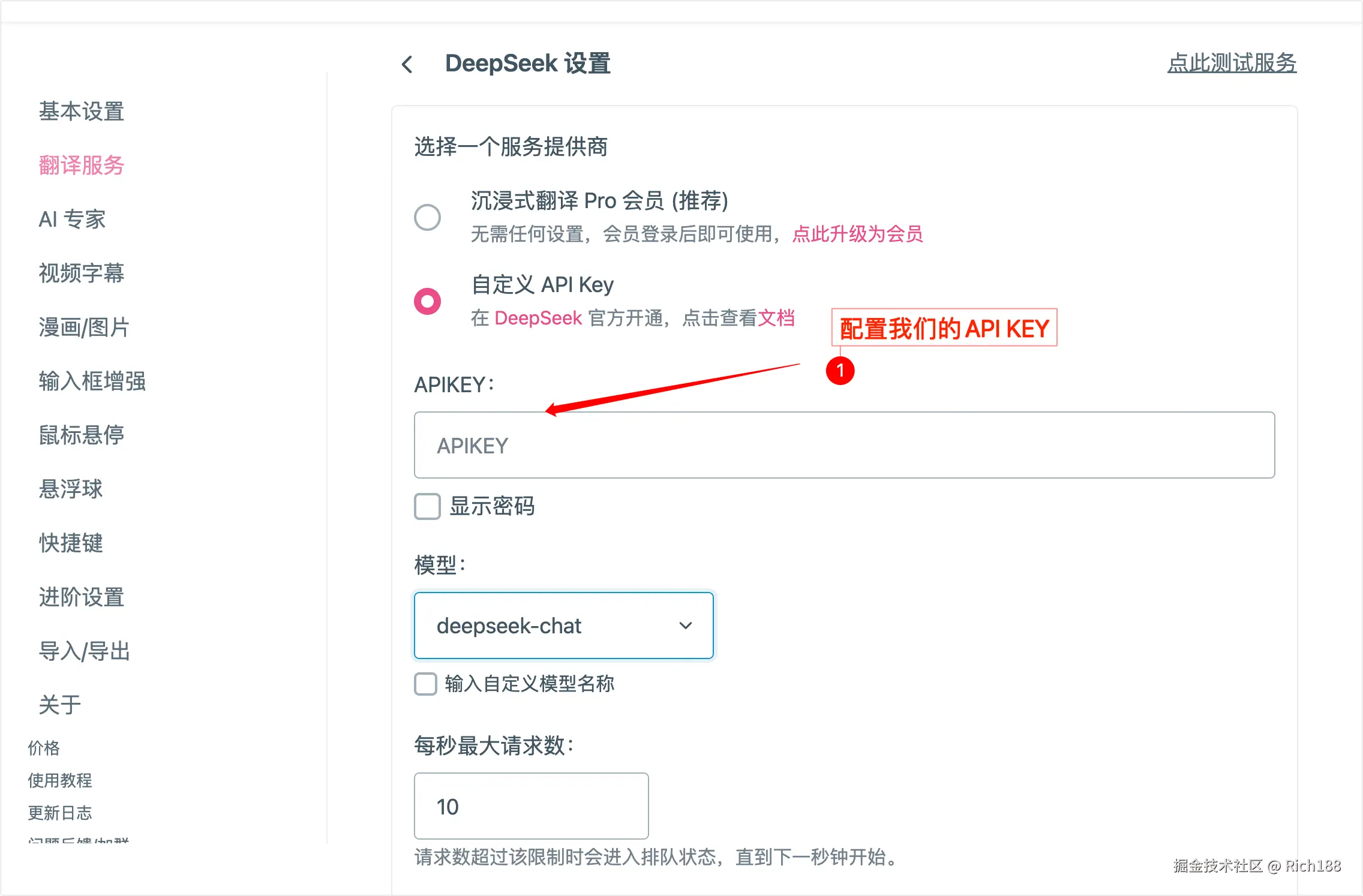Open the model dropdown chevron

(686, 626)
